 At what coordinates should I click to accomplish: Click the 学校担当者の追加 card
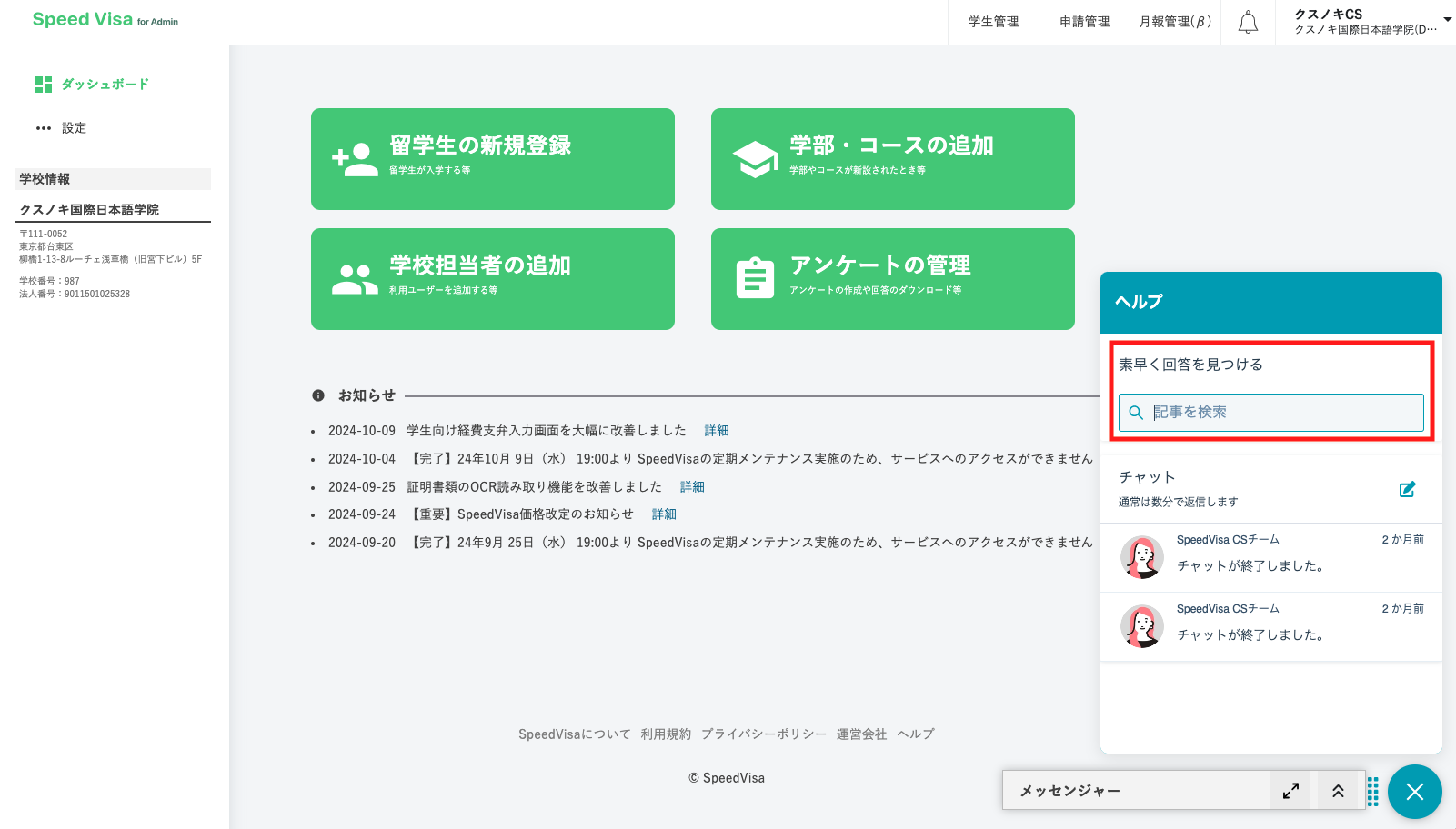(493, 279)
